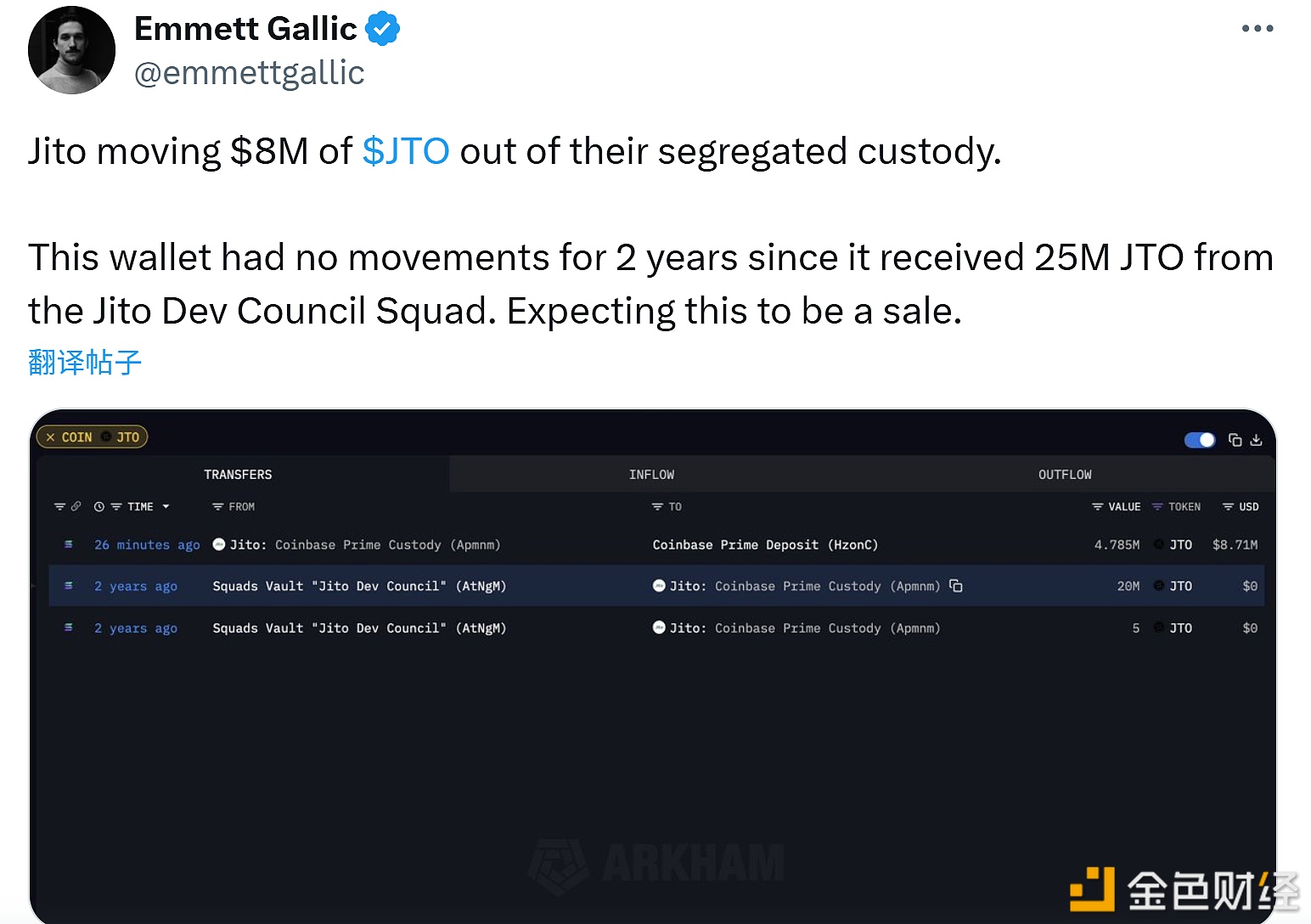Image resolution: width=1311 pixels, height=924 pixels.
Task: Click the 翻译帖子 translate link
Action: [85, 363]
